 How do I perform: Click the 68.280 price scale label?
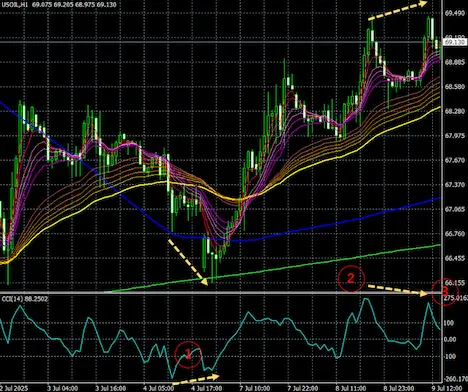pos(455,111)
